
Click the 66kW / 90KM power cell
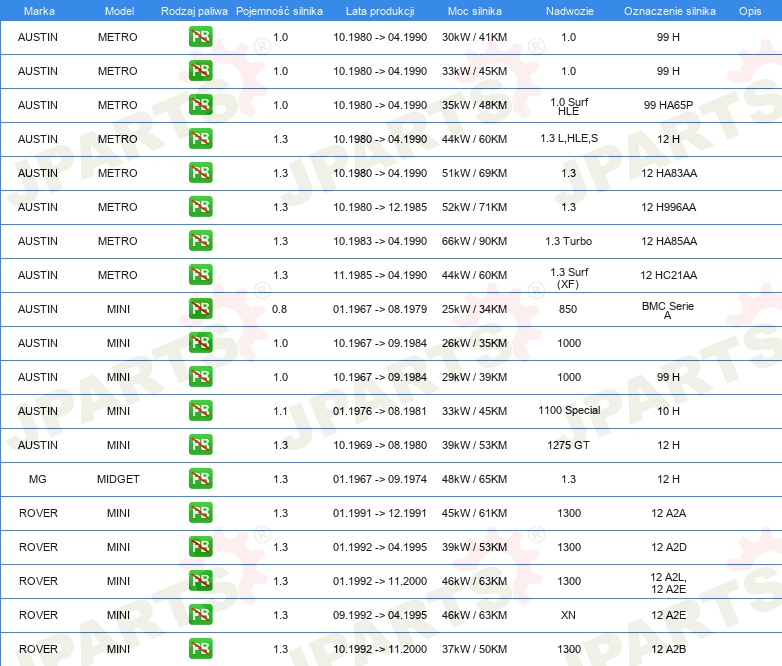click(474, 241)
